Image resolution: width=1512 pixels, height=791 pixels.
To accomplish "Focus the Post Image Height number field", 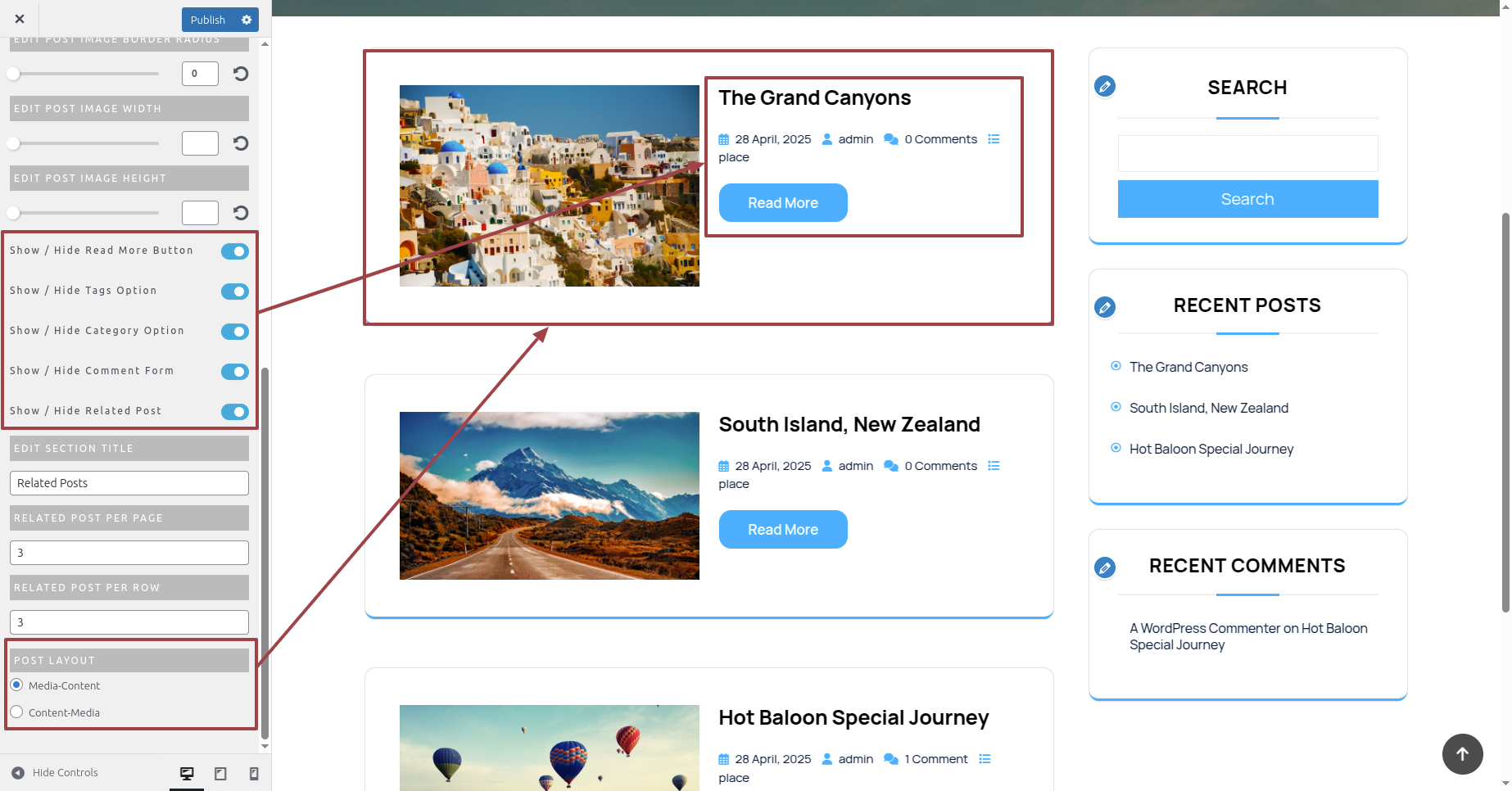I will 200,213.
